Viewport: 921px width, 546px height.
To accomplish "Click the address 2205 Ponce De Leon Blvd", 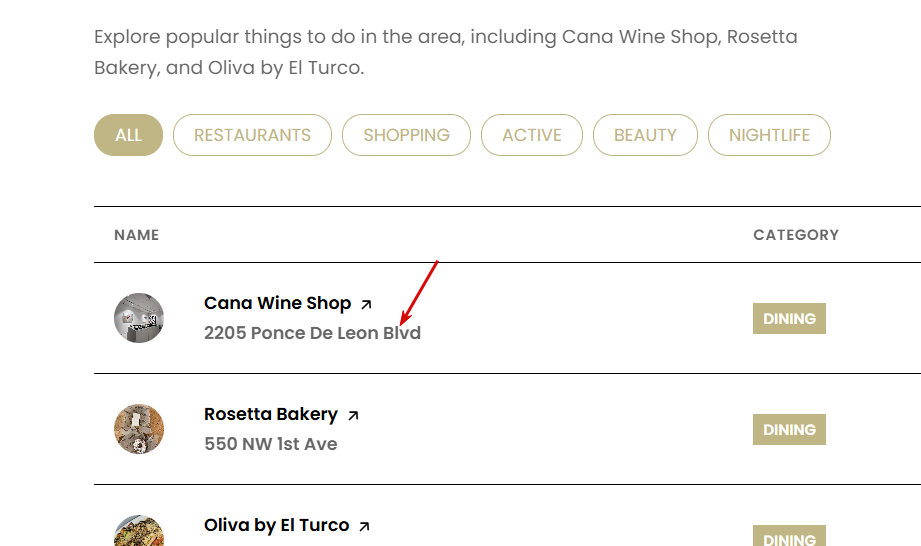I will 312,333.
